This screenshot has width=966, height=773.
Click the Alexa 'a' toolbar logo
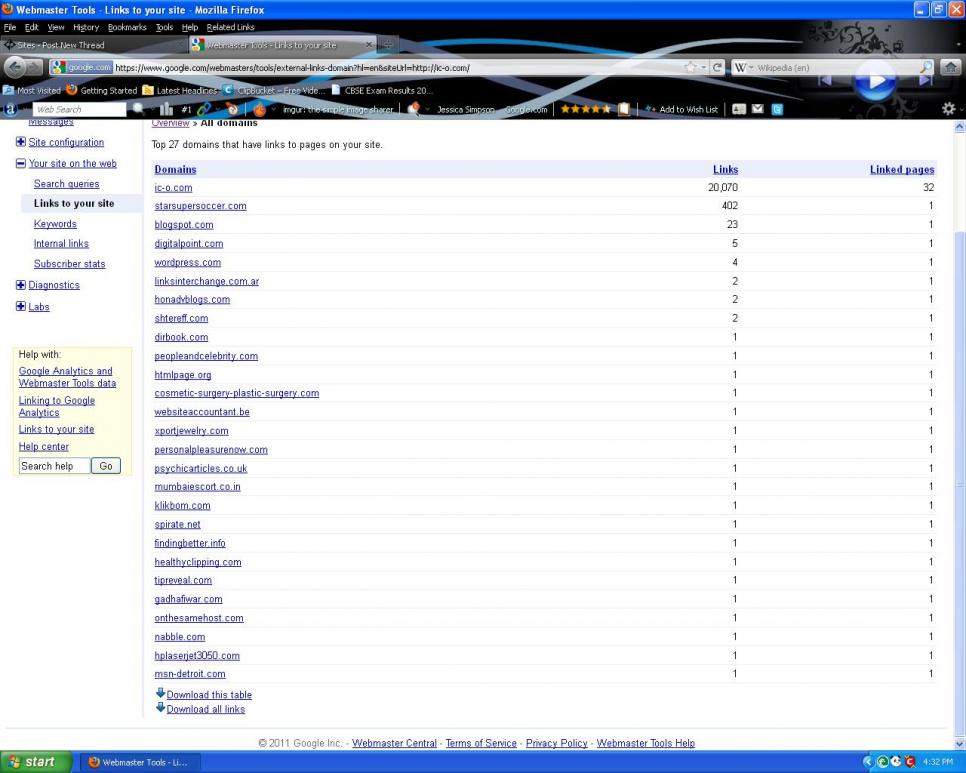click(10, 110)
